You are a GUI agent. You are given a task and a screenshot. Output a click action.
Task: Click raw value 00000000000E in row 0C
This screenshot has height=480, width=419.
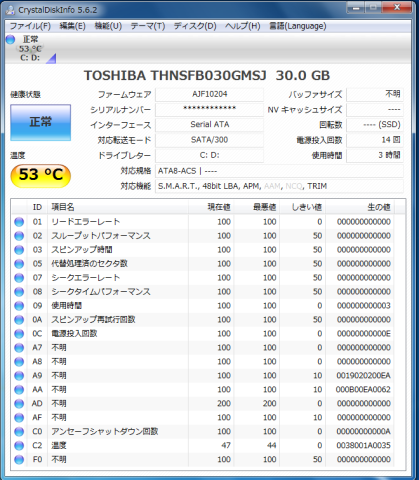tap(363, 334)
